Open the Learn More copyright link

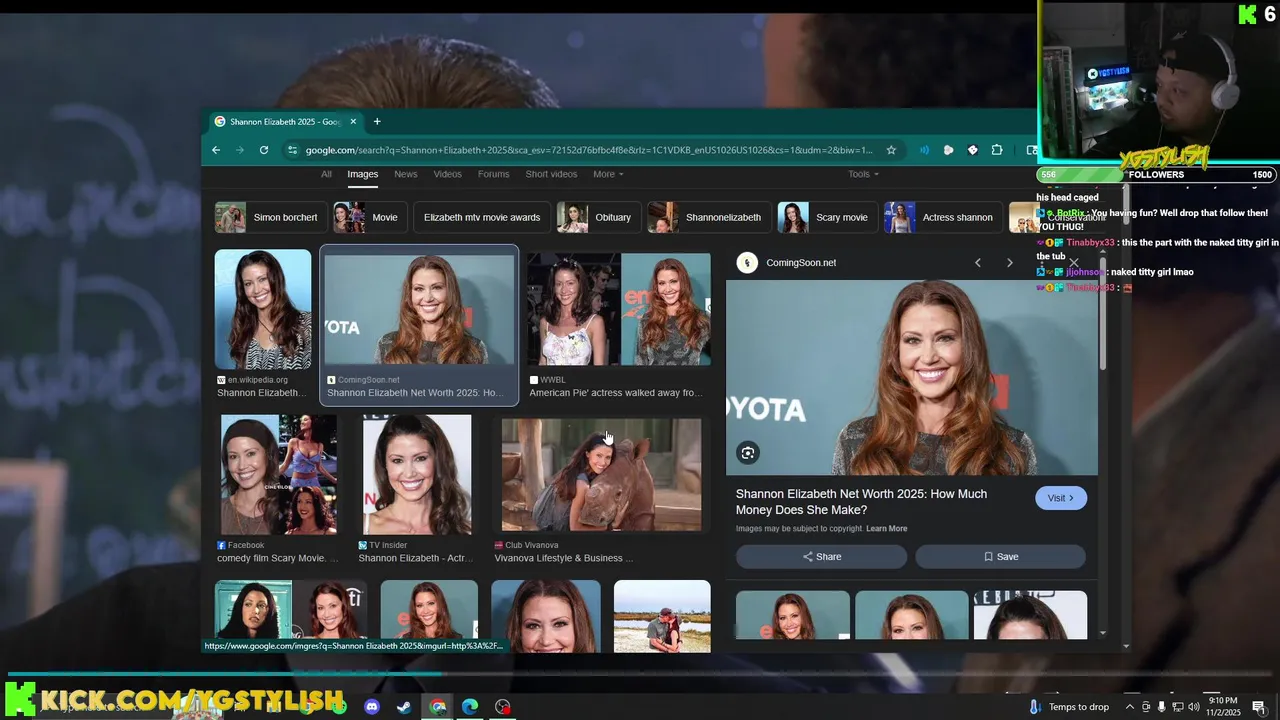point(887,529)
